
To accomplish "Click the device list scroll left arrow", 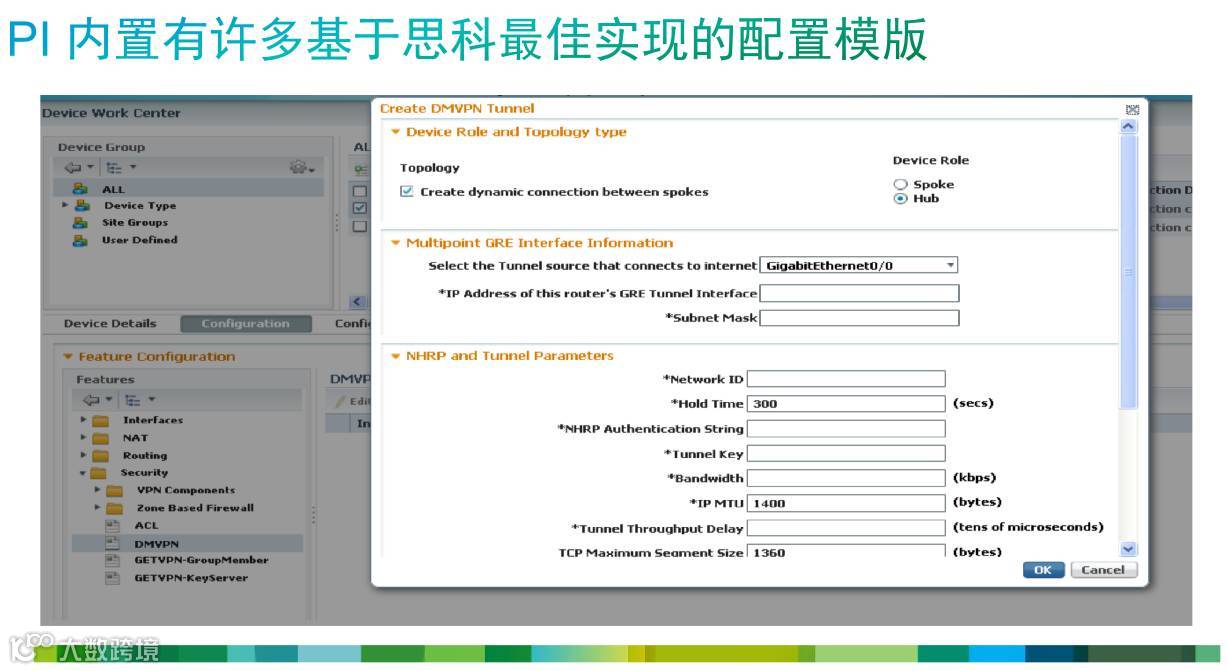I will tap(356, 302).
